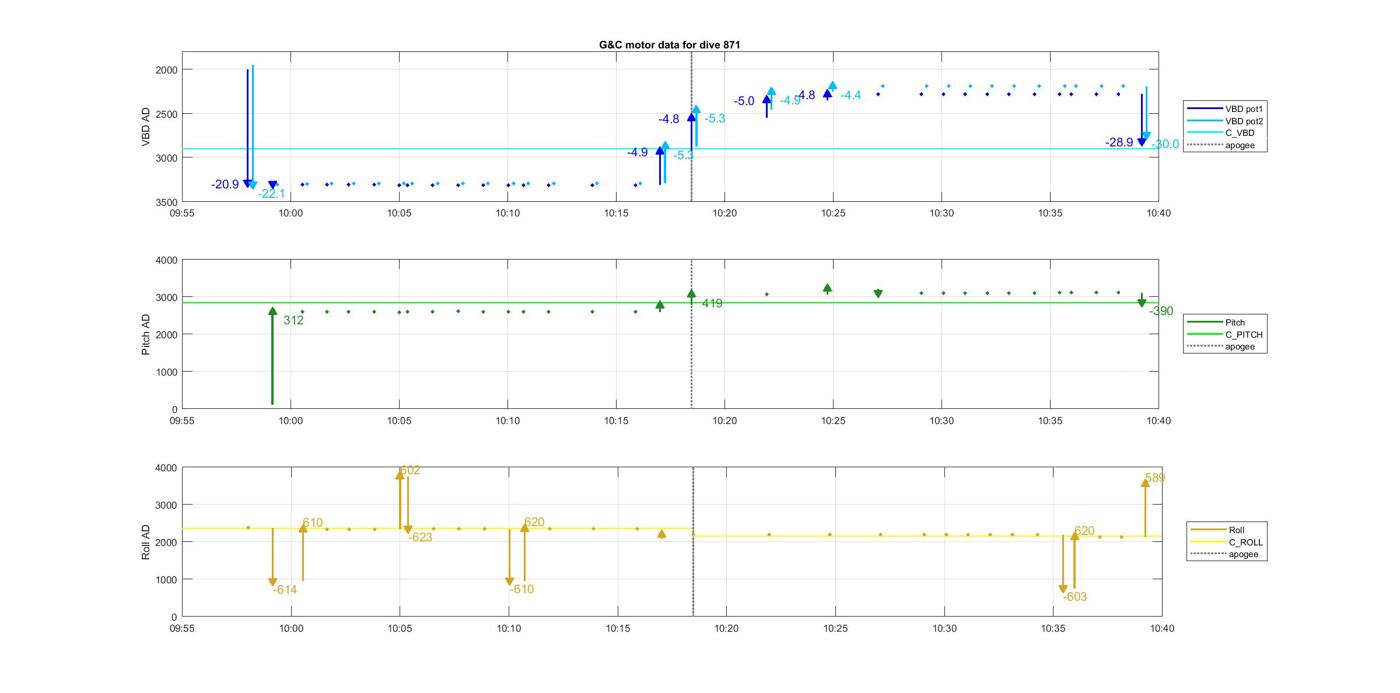Click the 09:55 x-axis tick on Roll plot
This screenshot has height=693, width=1400.
pyautogui.click(x=182, y=629)
